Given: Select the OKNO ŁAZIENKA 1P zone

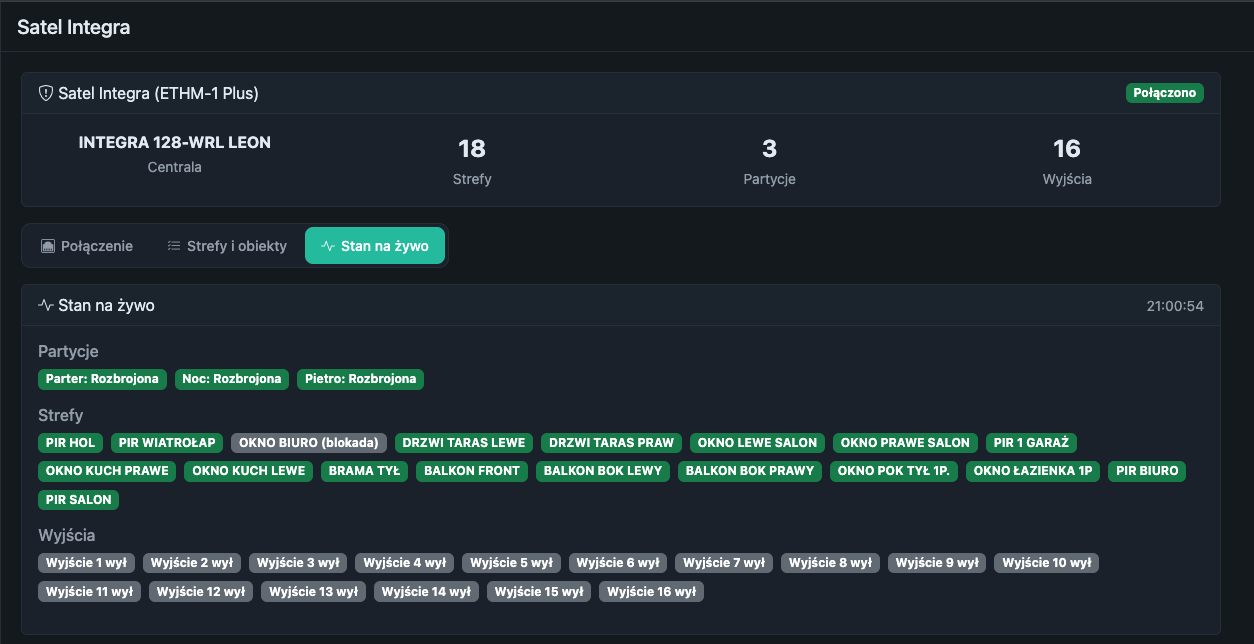Looking at the screenshot, I should (1033, 470).
